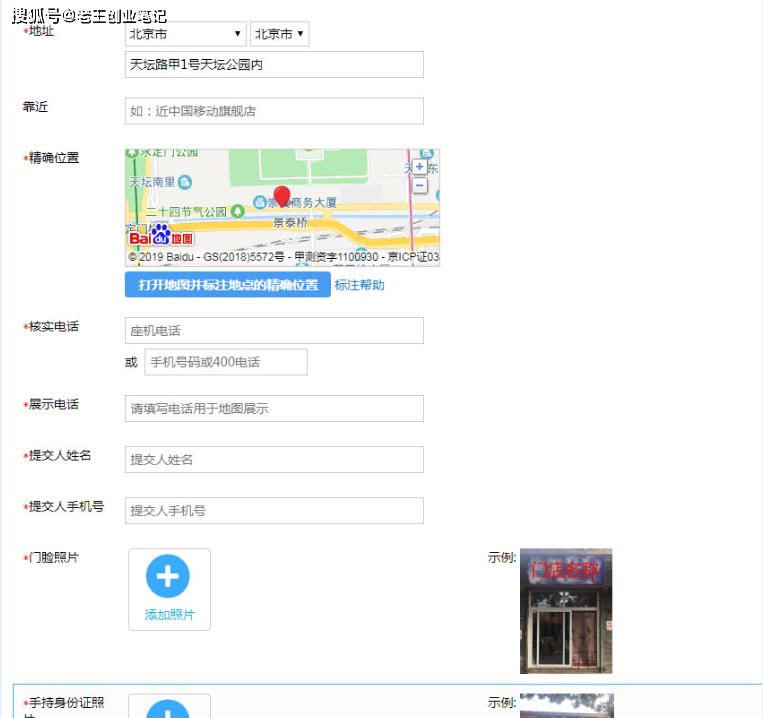Open the city dropdown next to province
Image resolution: width=763 pixels, height=718 pixels.
(x=279, y=34)
